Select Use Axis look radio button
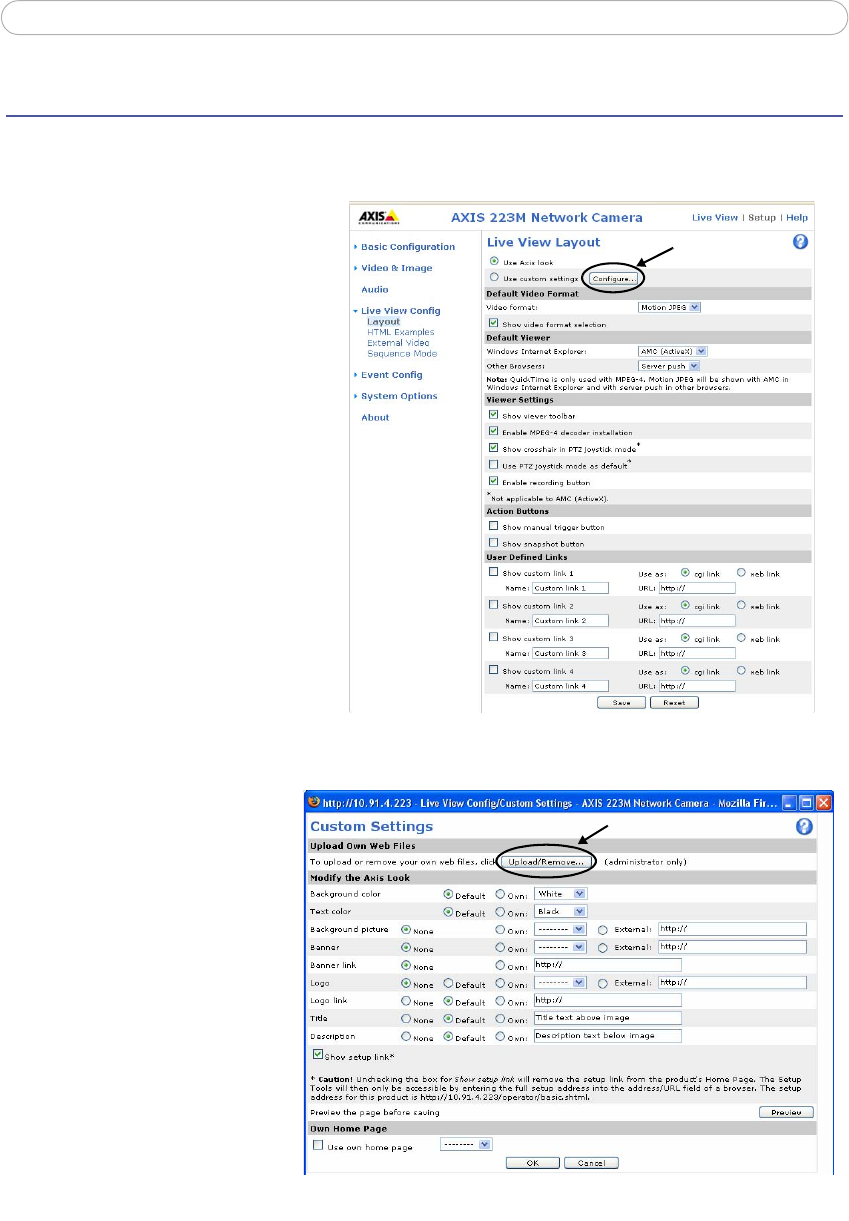The image size is (849, 1221). 494,261
